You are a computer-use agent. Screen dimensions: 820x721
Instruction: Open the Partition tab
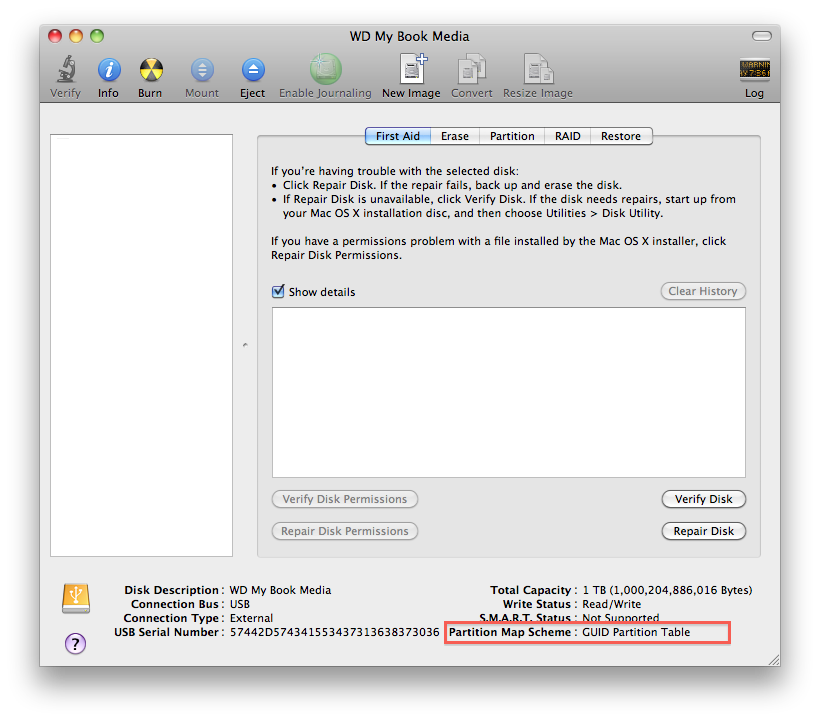pos(512,136)
